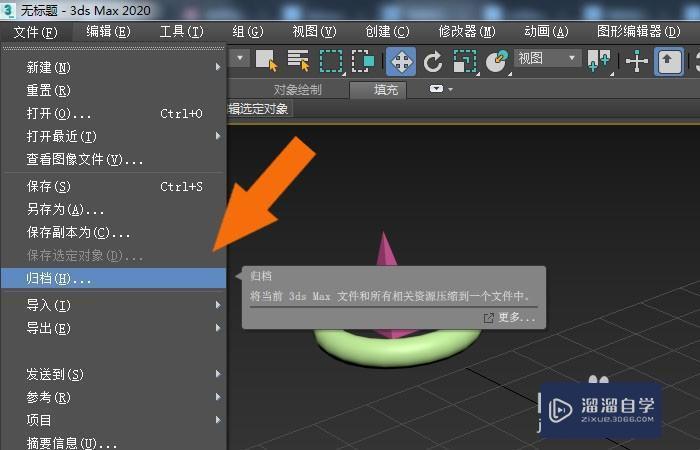The width and height of the screenshot is (700, 450).
Task: Open the 动画(A) menu
Action: coord(546,32)
